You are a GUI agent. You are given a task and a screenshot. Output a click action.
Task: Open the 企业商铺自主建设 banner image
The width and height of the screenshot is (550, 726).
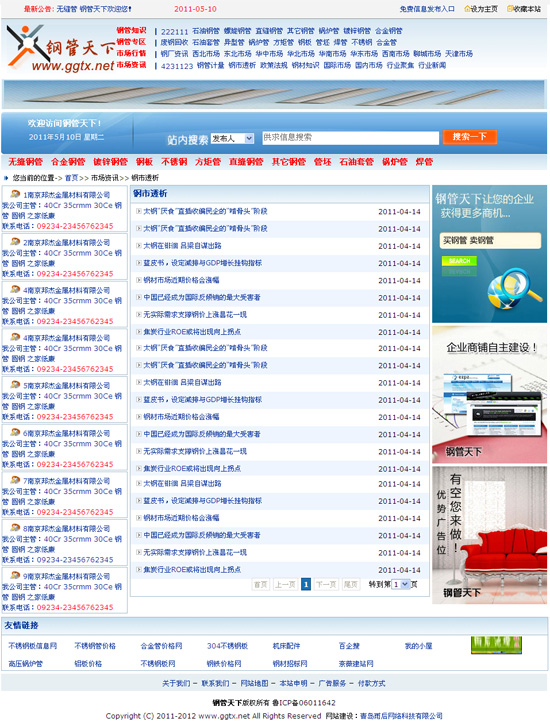pyautogui.click(x=489, y=394)
